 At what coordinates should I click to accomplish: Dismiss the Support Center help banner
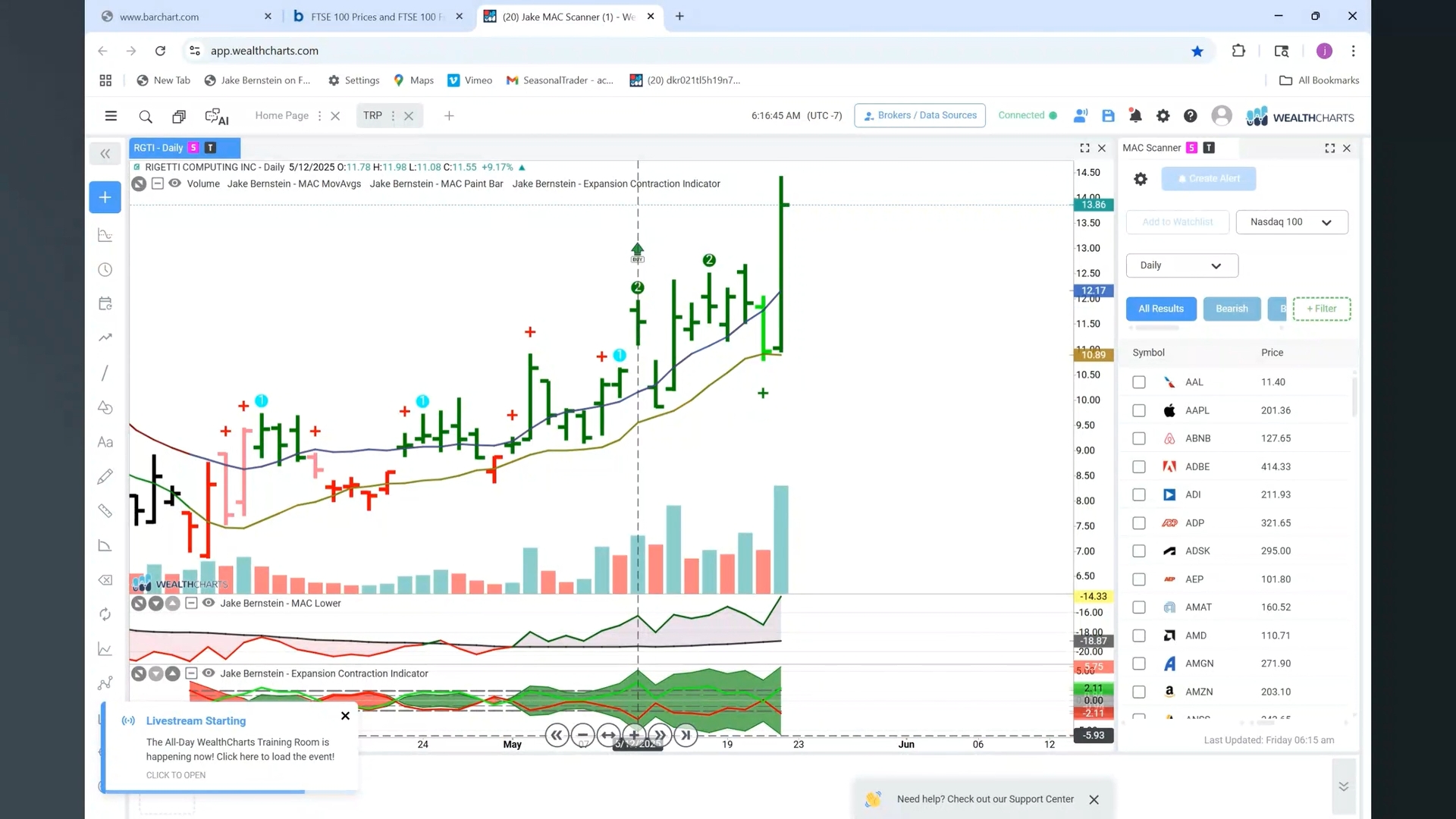coord(1094,799)
